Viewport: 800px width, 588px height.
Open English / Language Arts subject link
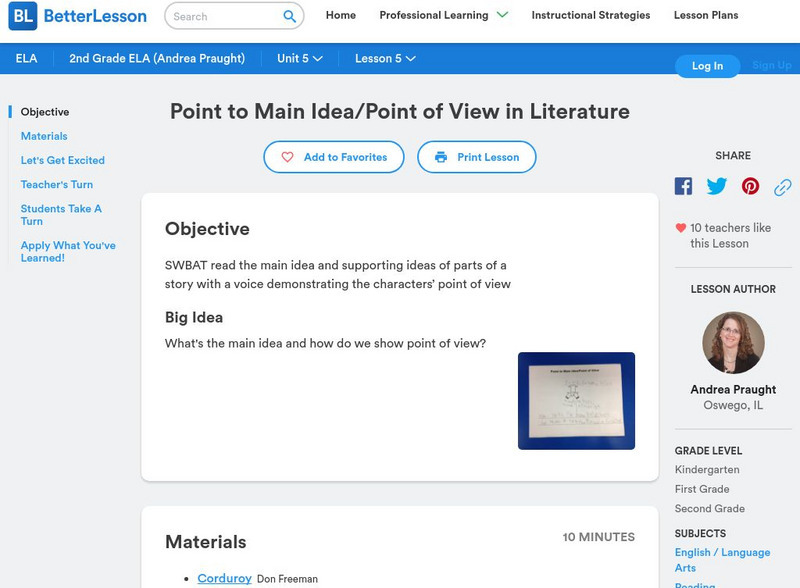click(722, 560)
